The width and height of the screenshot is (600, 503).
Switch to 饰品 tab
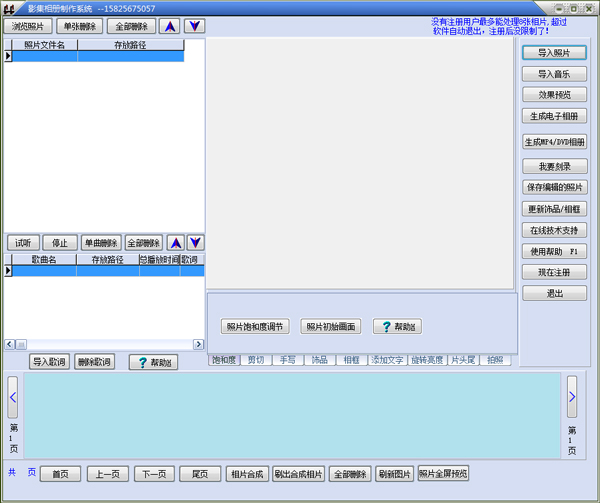(320, 360)
